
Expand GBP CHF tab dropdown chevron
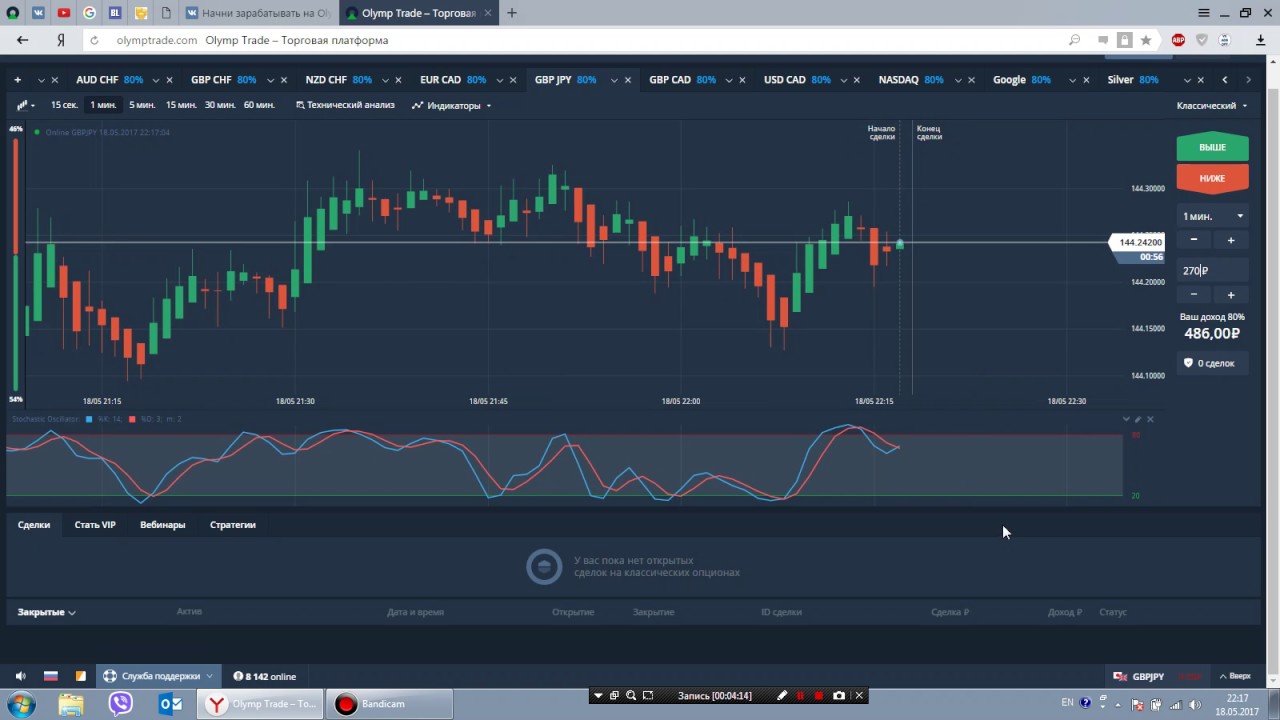click(x=270, y=80)
